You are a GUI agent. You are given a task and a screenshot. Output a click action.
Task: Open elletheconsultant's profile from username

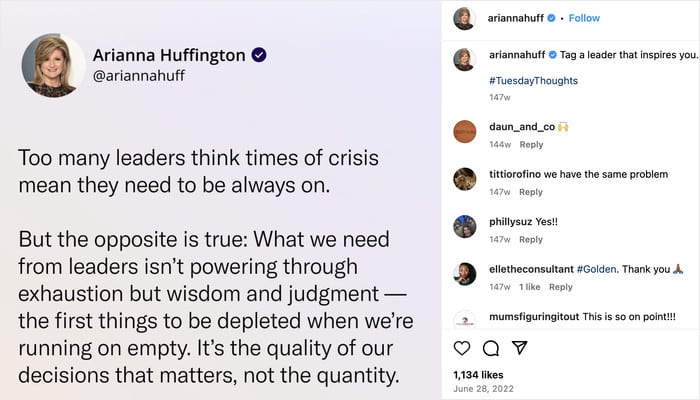pos(531,268)
